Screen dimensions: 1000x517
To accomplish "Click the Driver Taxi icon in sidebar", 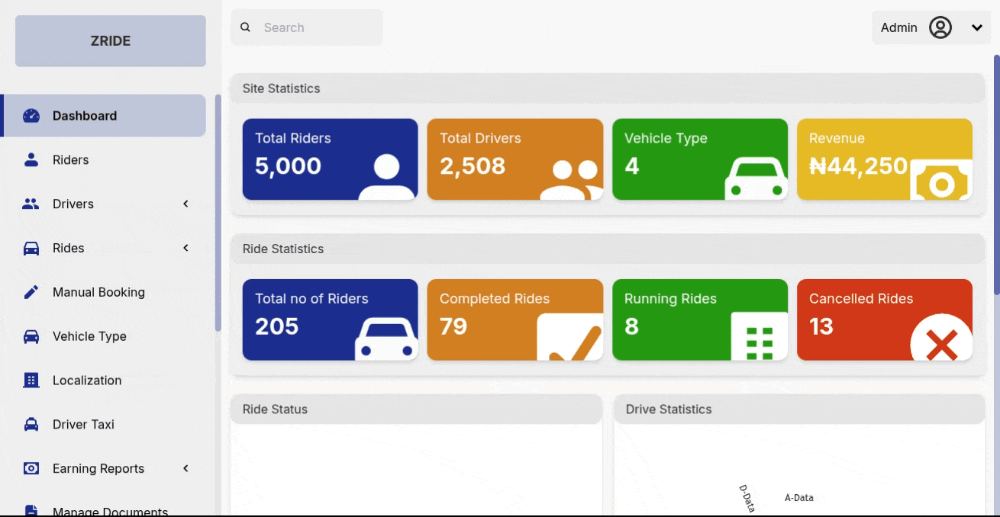I will point(31,424).
